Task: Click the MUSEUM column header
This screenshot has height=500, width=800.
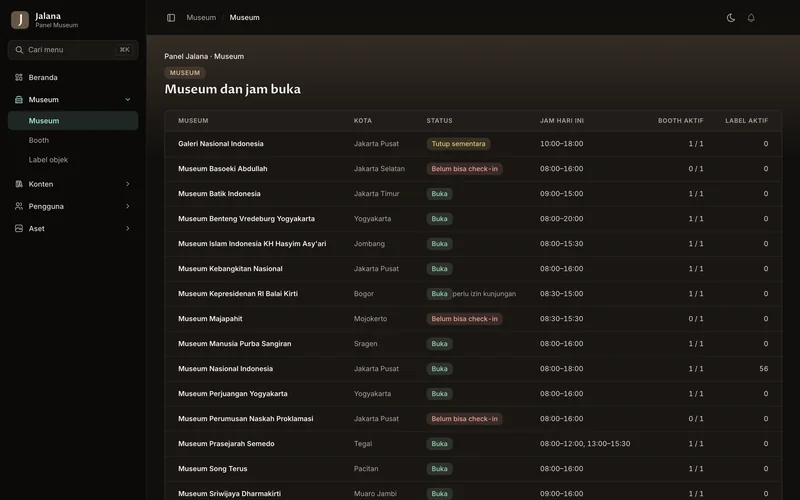Action: pyautogui.click(x=193, y=121)
